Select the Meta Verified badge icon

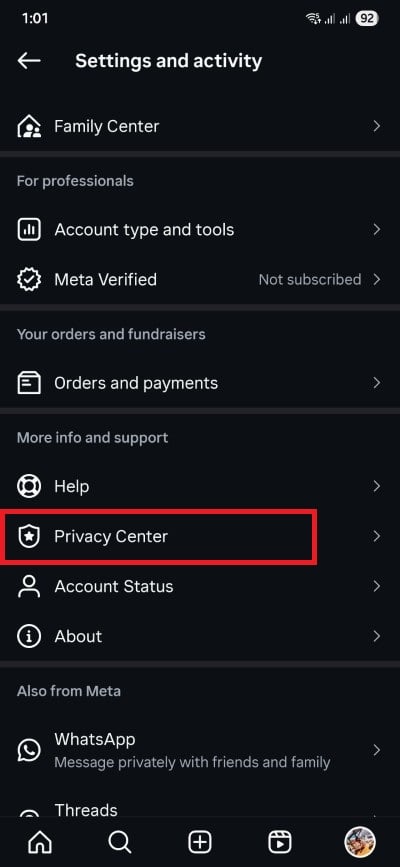point(29,280)
